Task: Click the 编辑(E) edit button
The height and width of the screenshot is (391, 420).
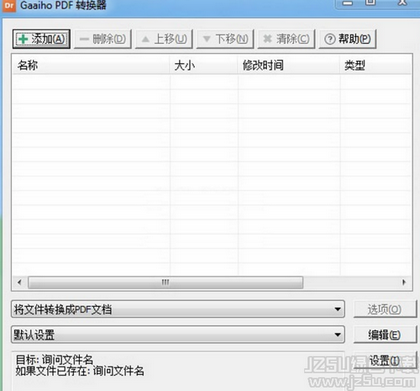Action: (x=385, y=334)
